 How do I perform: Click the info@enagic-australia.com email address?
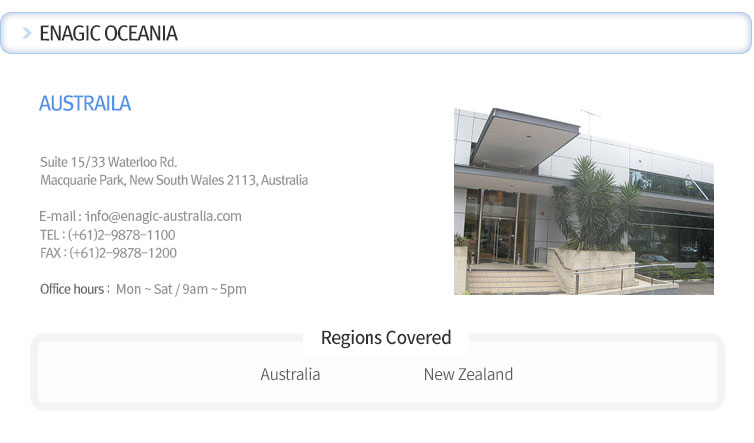click(x=163, y=216)
